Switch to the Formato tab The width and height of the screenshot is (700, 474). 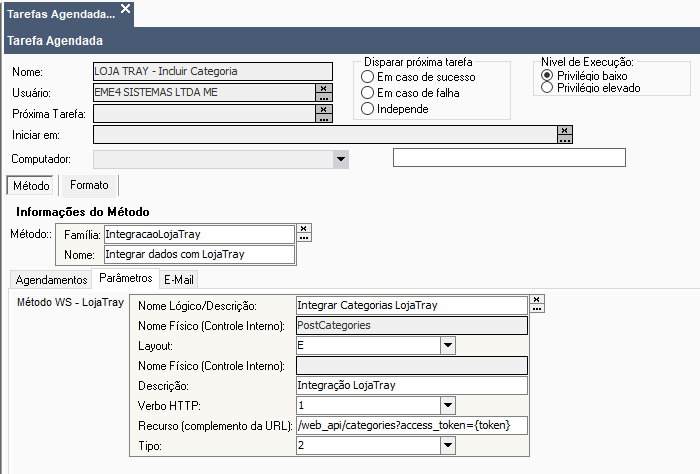pyautogui.click(x=89, y=185)
